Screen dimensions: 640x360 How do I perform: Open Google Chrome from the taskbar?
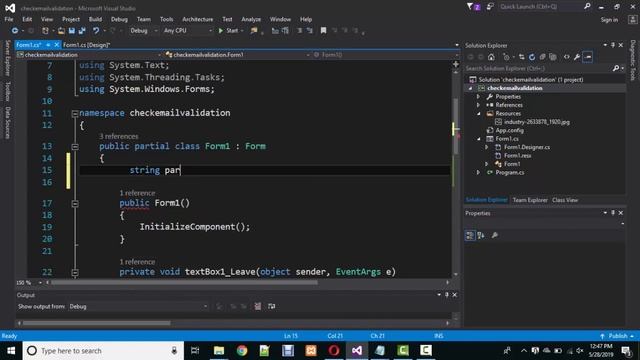[242, 351]
